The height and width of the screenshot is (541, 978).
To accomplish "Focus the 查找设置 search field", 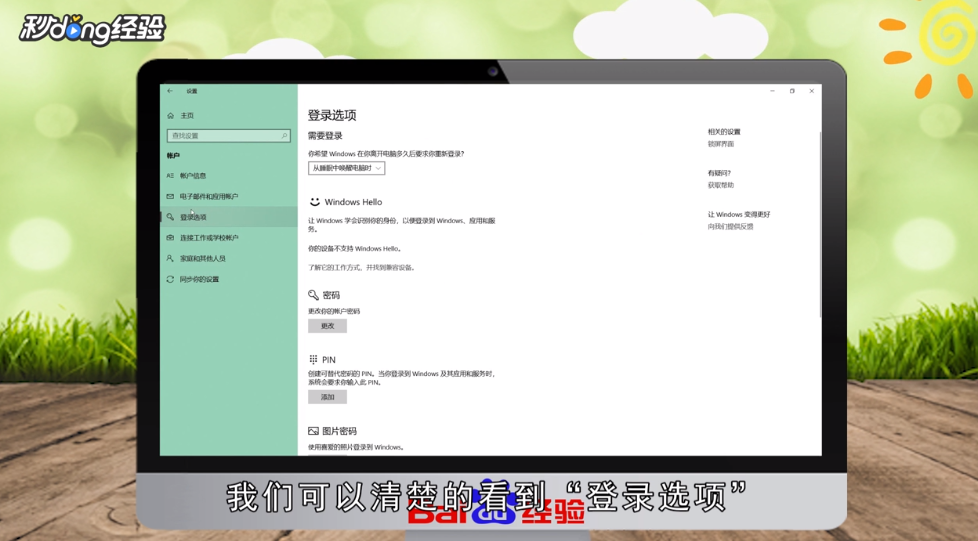I will pos(228,135).
